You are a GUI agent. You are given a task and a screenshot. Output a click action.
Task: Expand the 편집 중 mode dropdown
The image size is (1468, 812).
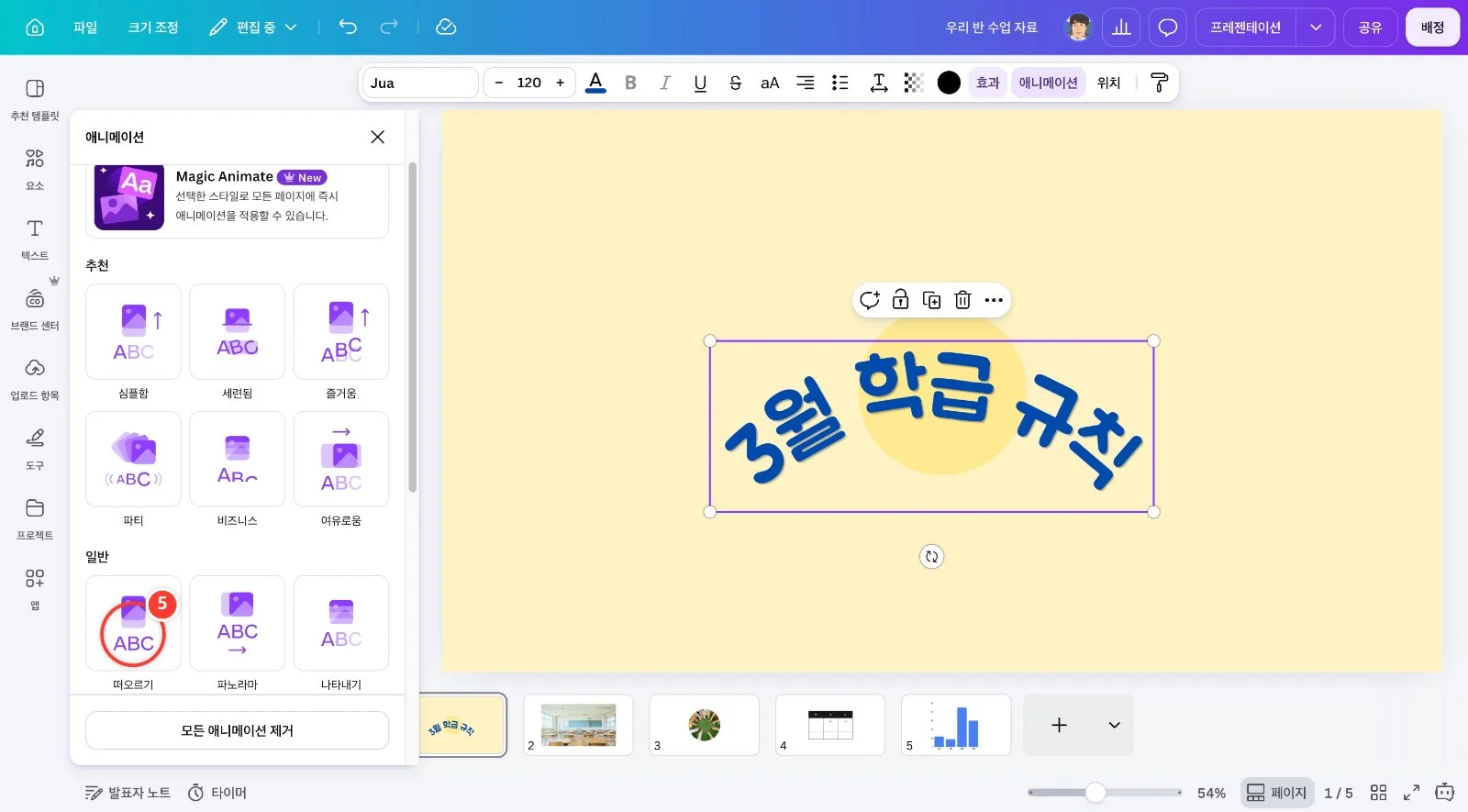coord(253,28)
